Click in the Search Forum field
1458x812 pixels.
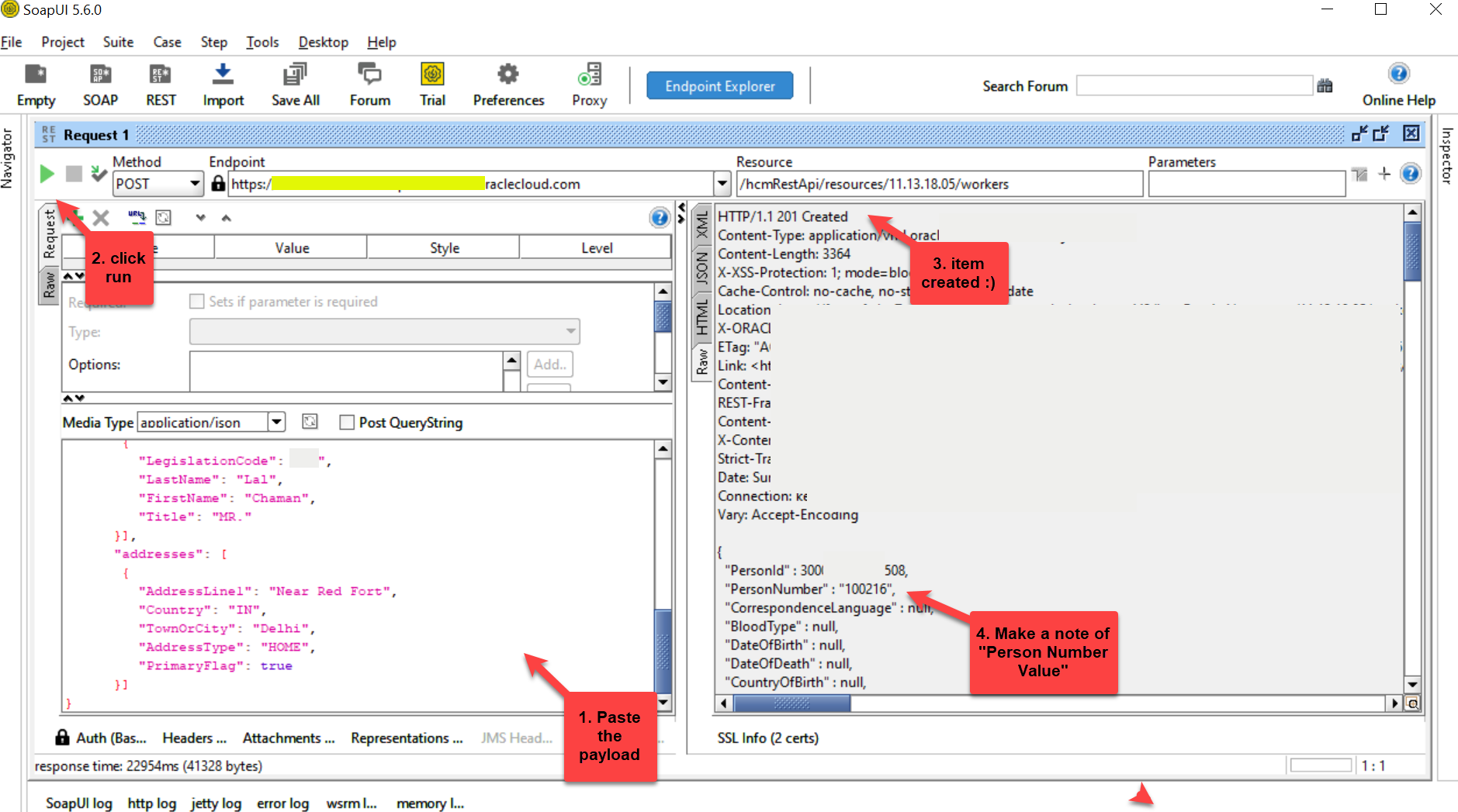[x=1193, y=86]
